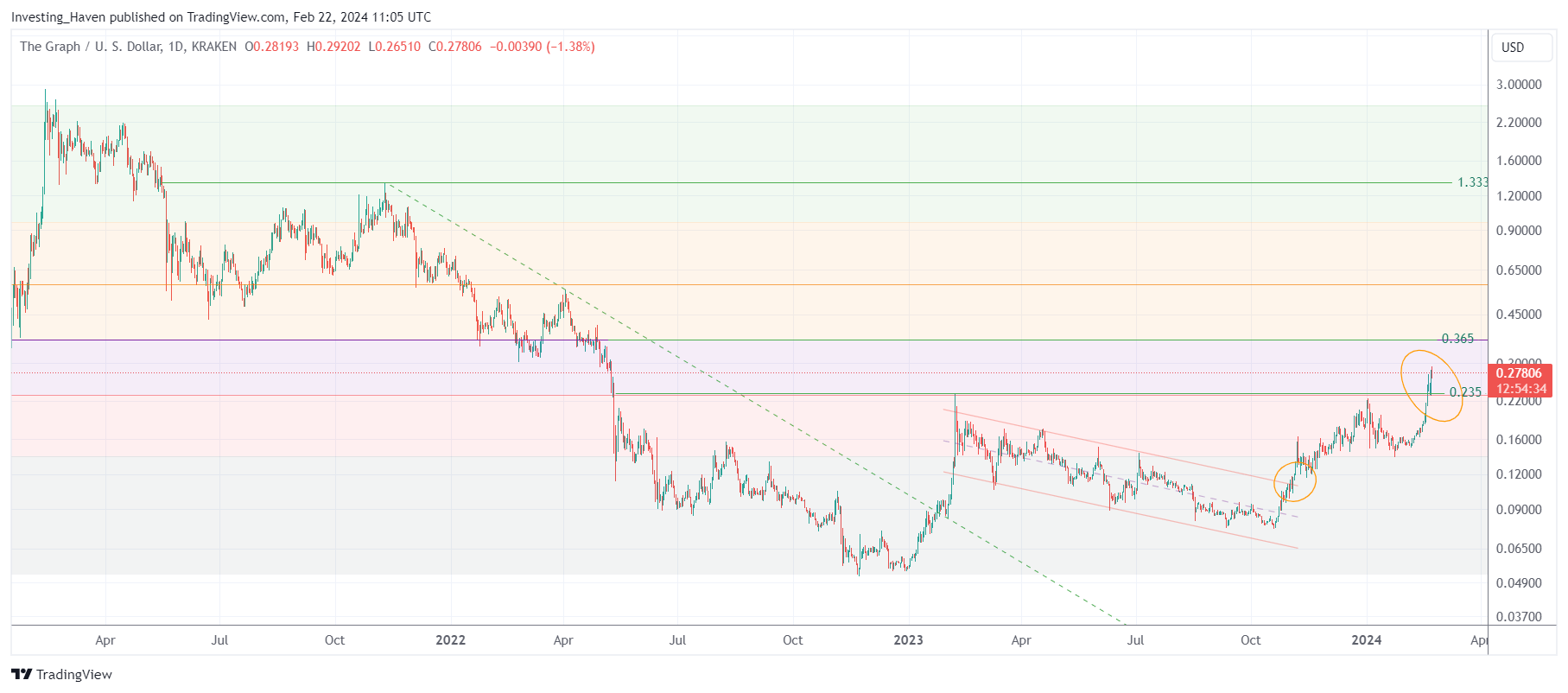Click the TradingView wordmark at bottom
Image resolution: width=1568 pixels, height=693 pixels.
(74, 675)
